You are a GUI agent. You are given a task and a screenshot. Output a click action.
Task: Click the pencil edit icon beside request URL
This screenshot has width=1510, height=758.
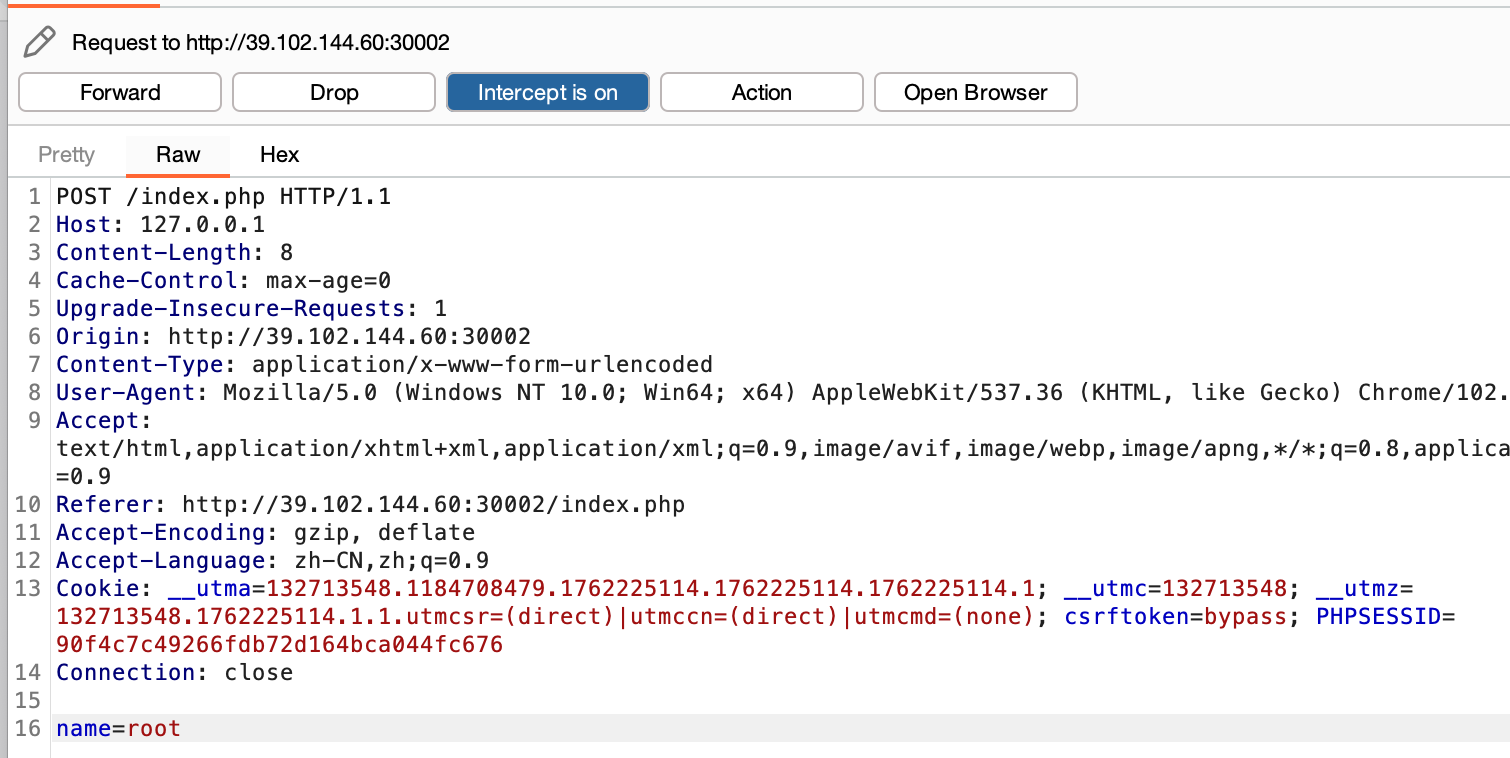(x=40, y=42)
